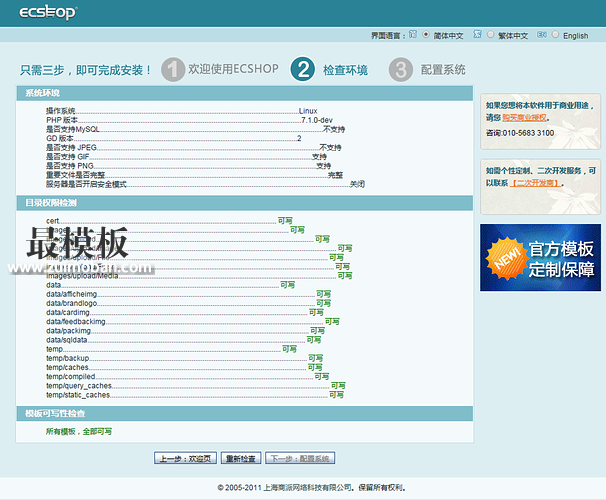Click step 2 number circle
The height and width of the screenshot is (500, 606).
pos(303,70)
